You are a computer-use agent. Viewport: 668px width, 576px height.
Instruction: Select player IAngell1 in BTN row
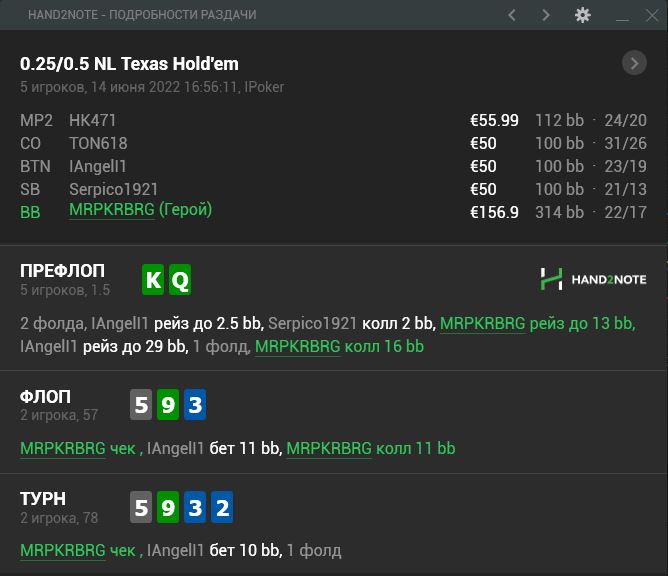point(98,166)
